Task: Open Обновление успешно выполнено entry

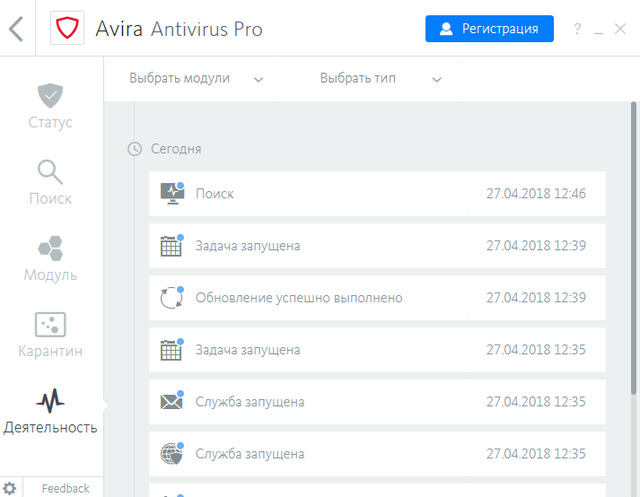Action: pyautogui.click(x=377, y=297)
